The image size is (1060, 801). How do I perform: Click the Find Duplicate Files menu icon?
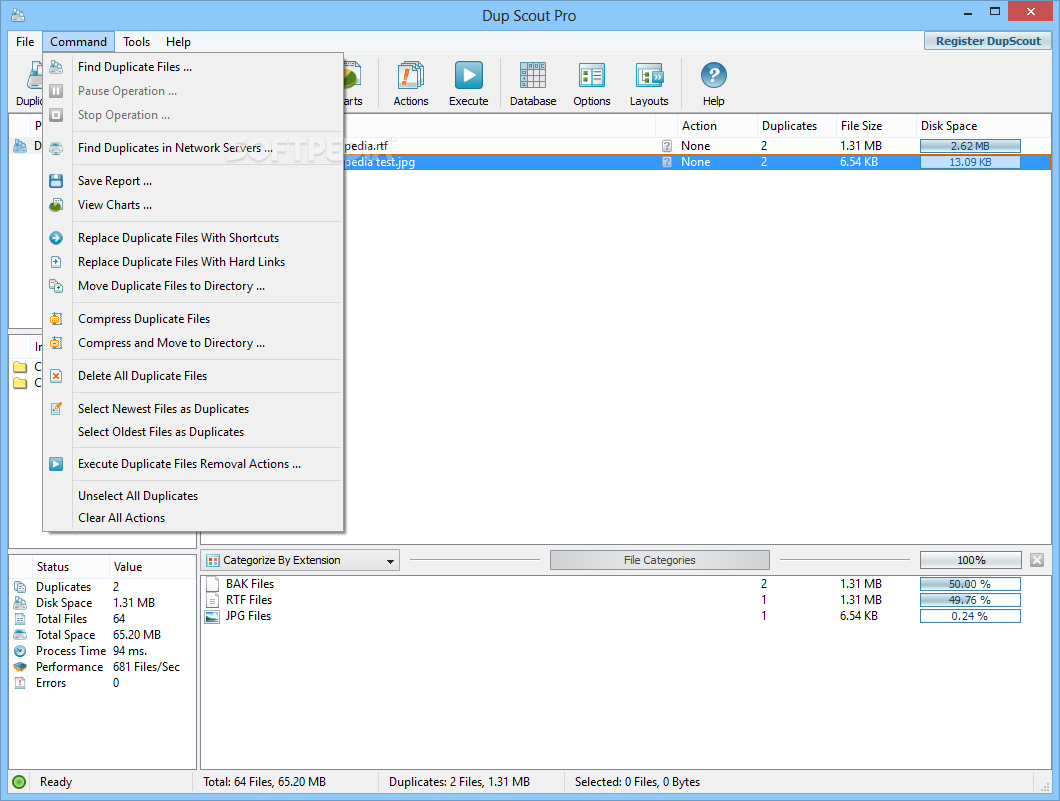coord(56,67)
